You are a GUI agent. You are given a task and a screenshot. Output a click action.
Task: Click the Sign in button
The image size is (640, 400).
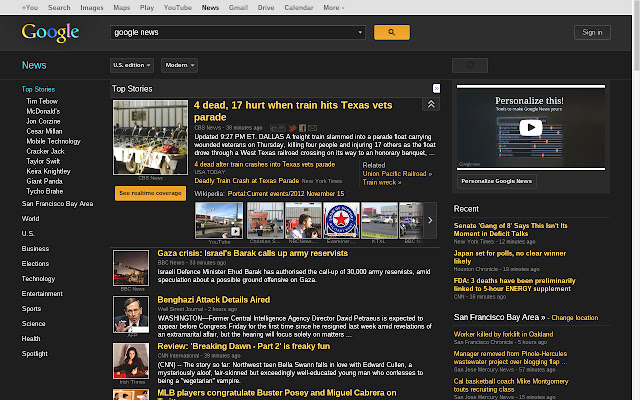coord(593,32)
